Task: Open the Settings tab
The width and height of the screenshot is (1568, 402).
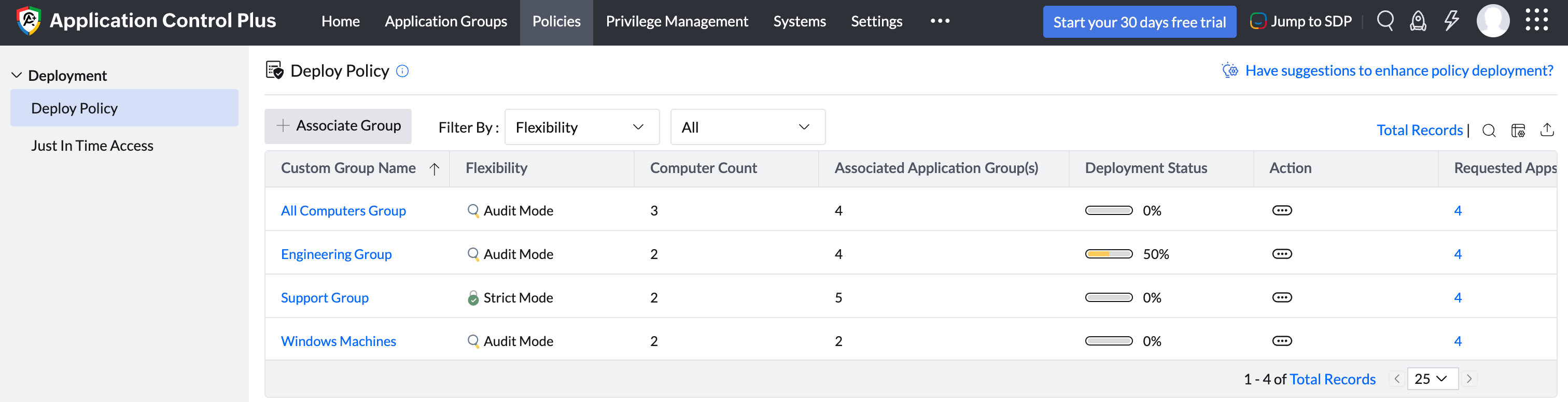Action: 876,21
